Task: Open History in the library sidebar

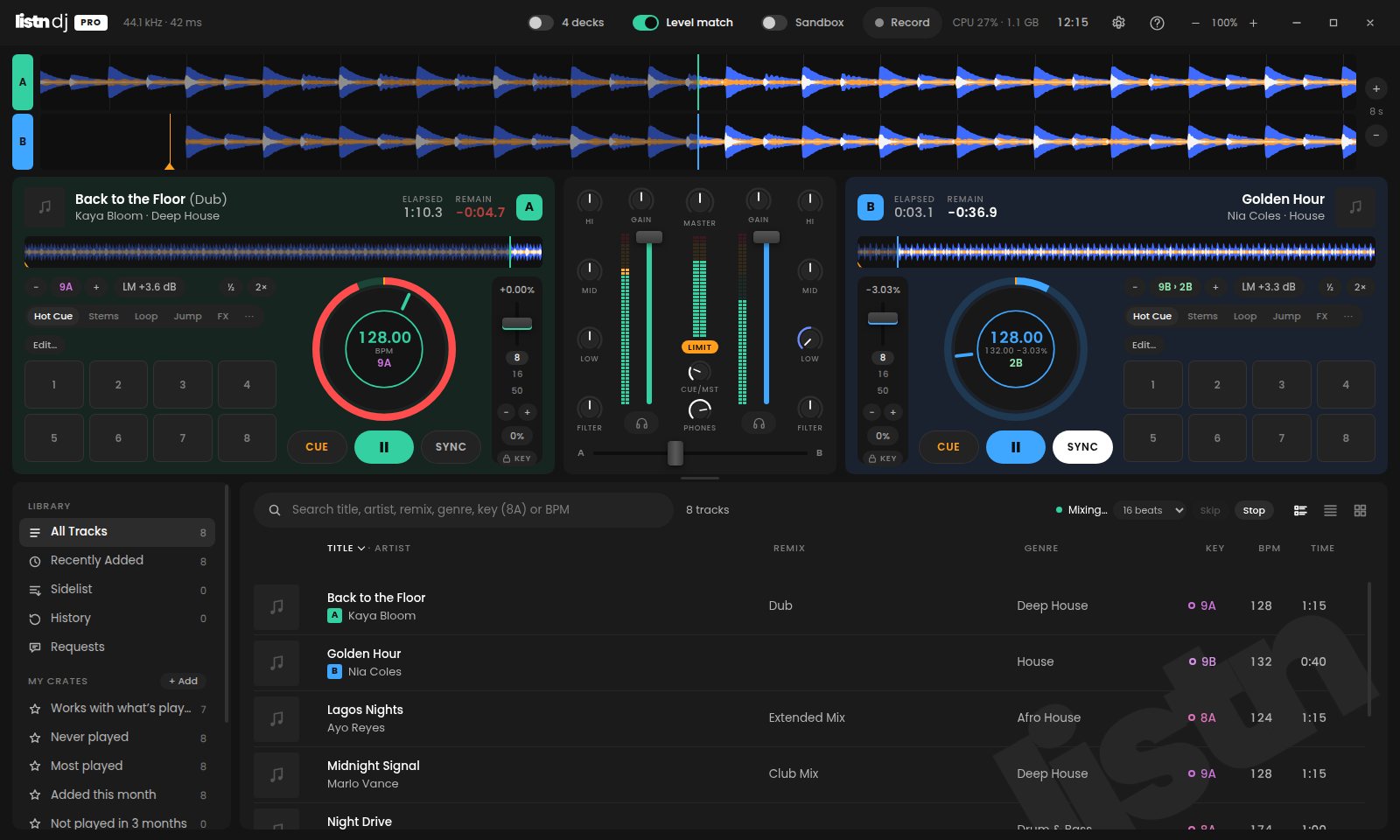Action: point(117,618)
